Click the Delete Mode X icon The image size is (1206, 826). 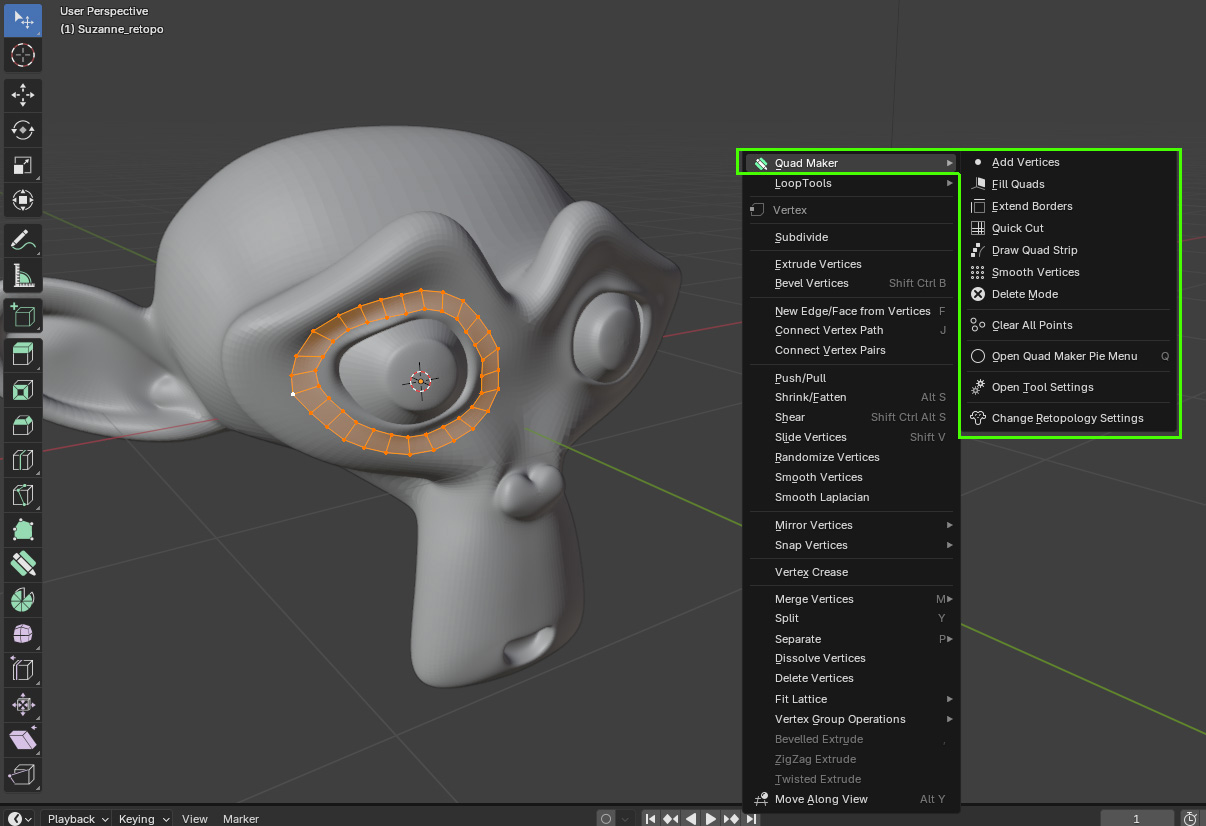point(978,294)
